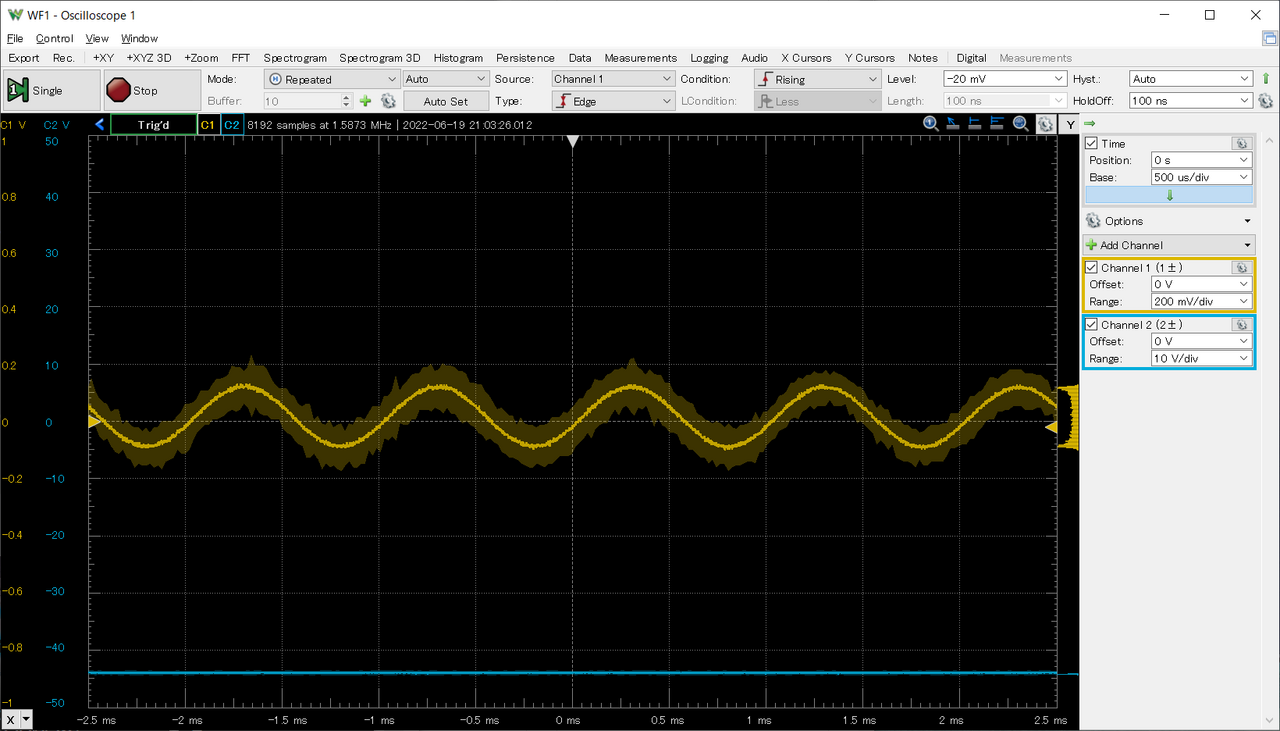Switch to the FFT view
The height and width of the screenshot is (731, 1280).
pos(240,58)
